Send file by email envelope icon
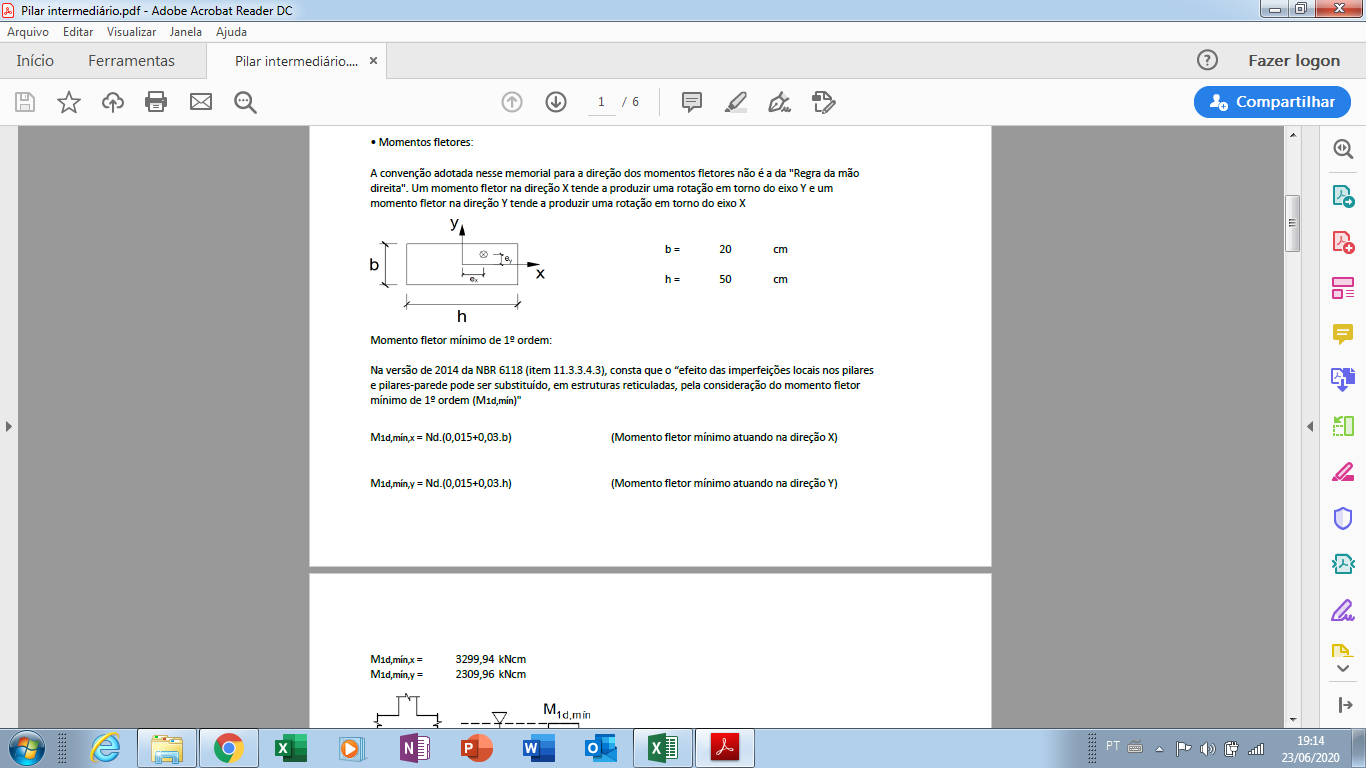The width and height of the screenshot is (1366, 768). pos(201,102)
